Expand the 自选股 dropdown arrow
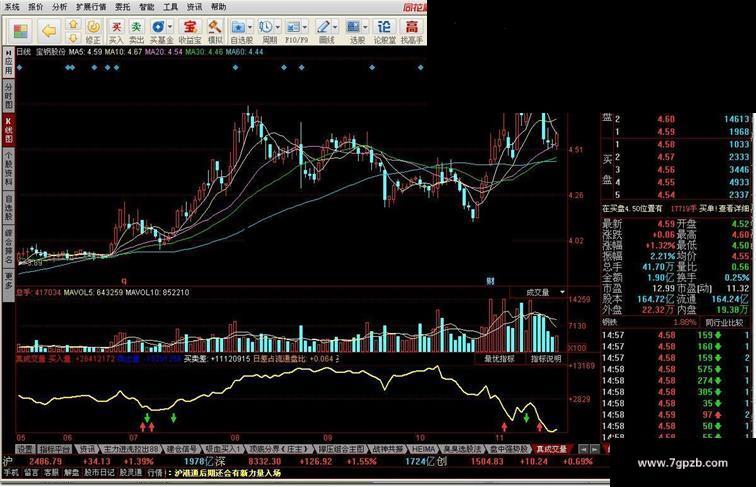This screenshot has width=756, height=487. click(249, 27)
